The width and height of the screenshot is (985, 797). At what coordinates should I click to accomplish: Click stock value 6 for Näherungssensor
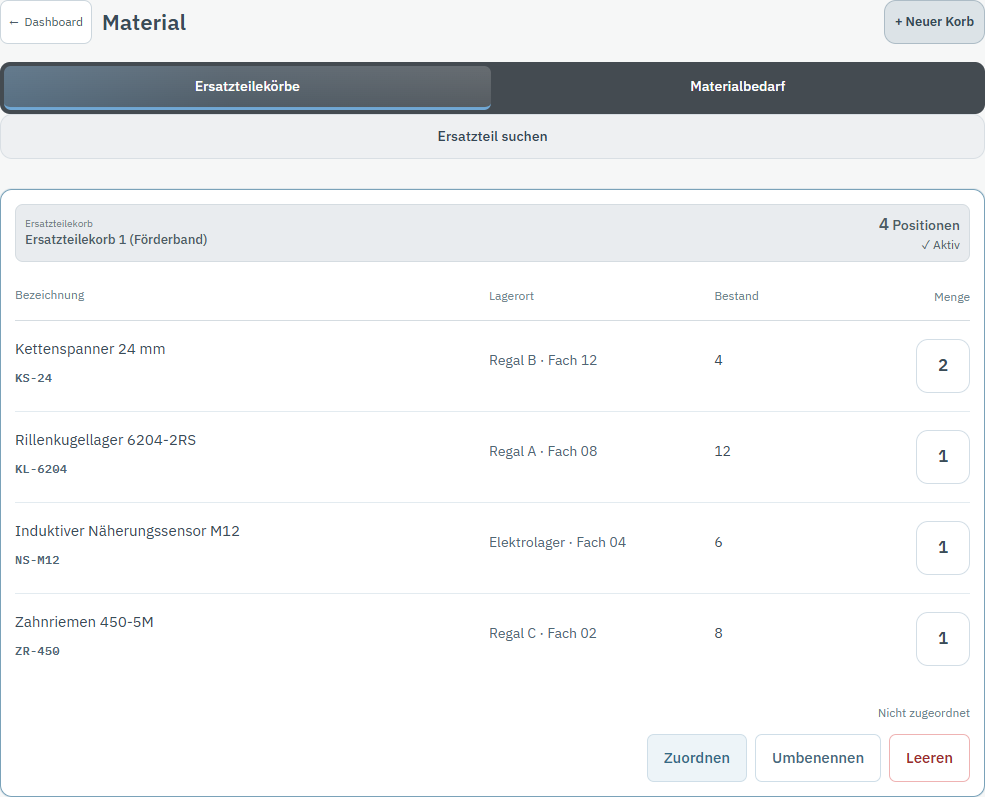click(x=718, y=543)
